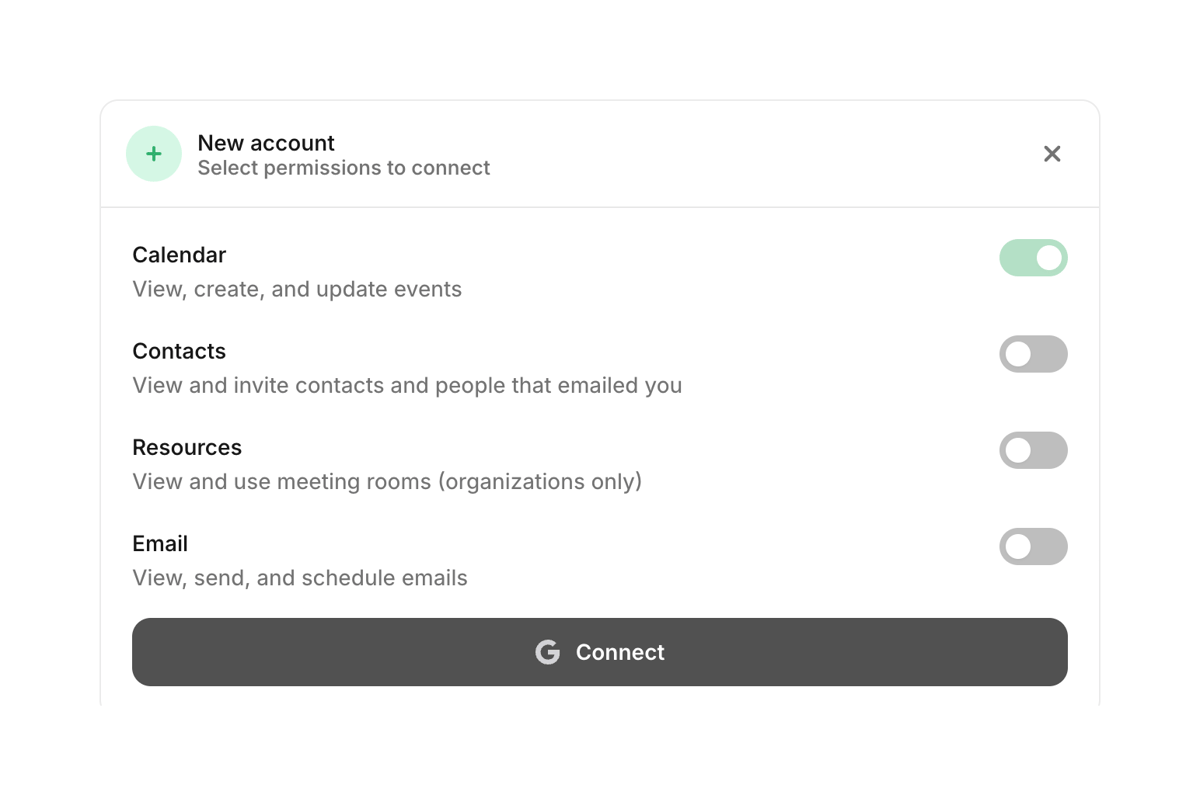Select the Contacts row description text
The height and width of the screenshot is (805, 1200).
tap(407, 385)
